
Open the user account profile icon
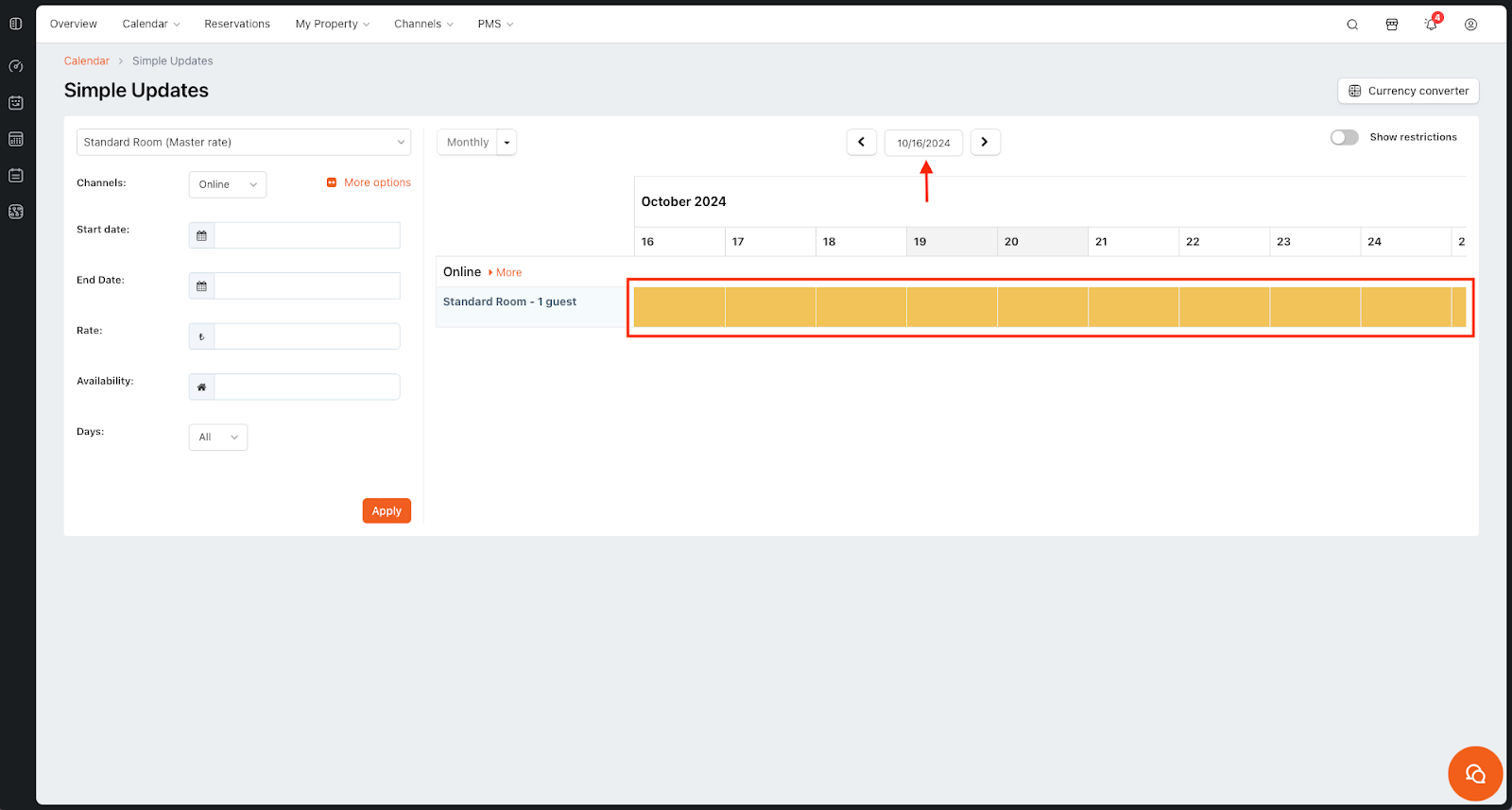1470,25
